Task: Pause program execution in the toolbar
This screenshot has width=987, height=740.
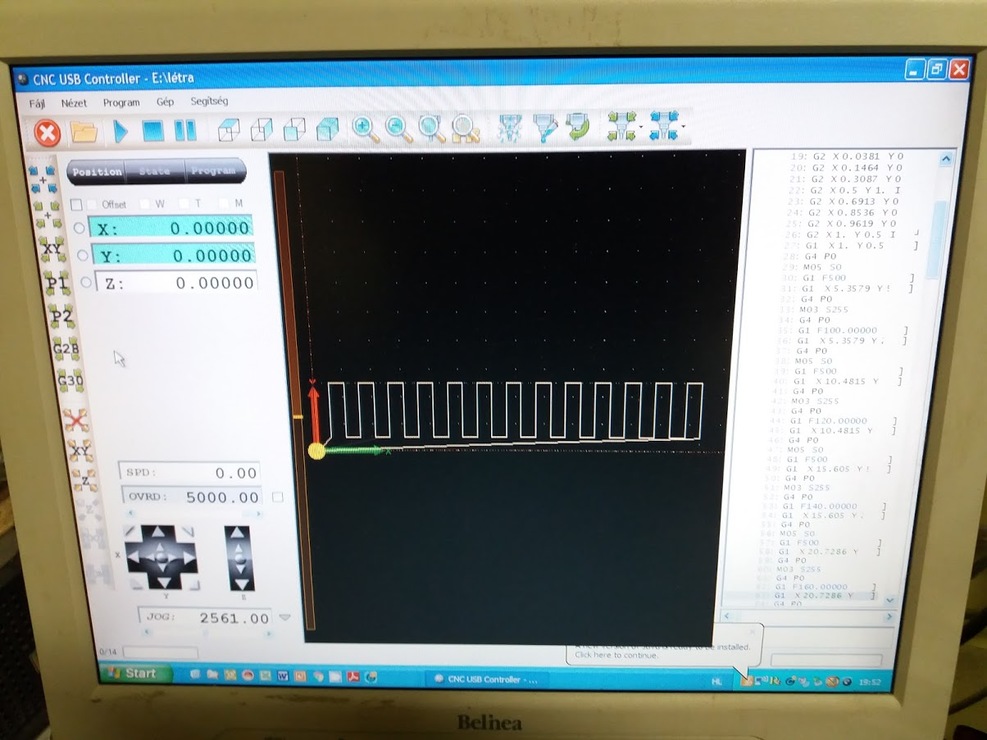Action: [185, 130]
